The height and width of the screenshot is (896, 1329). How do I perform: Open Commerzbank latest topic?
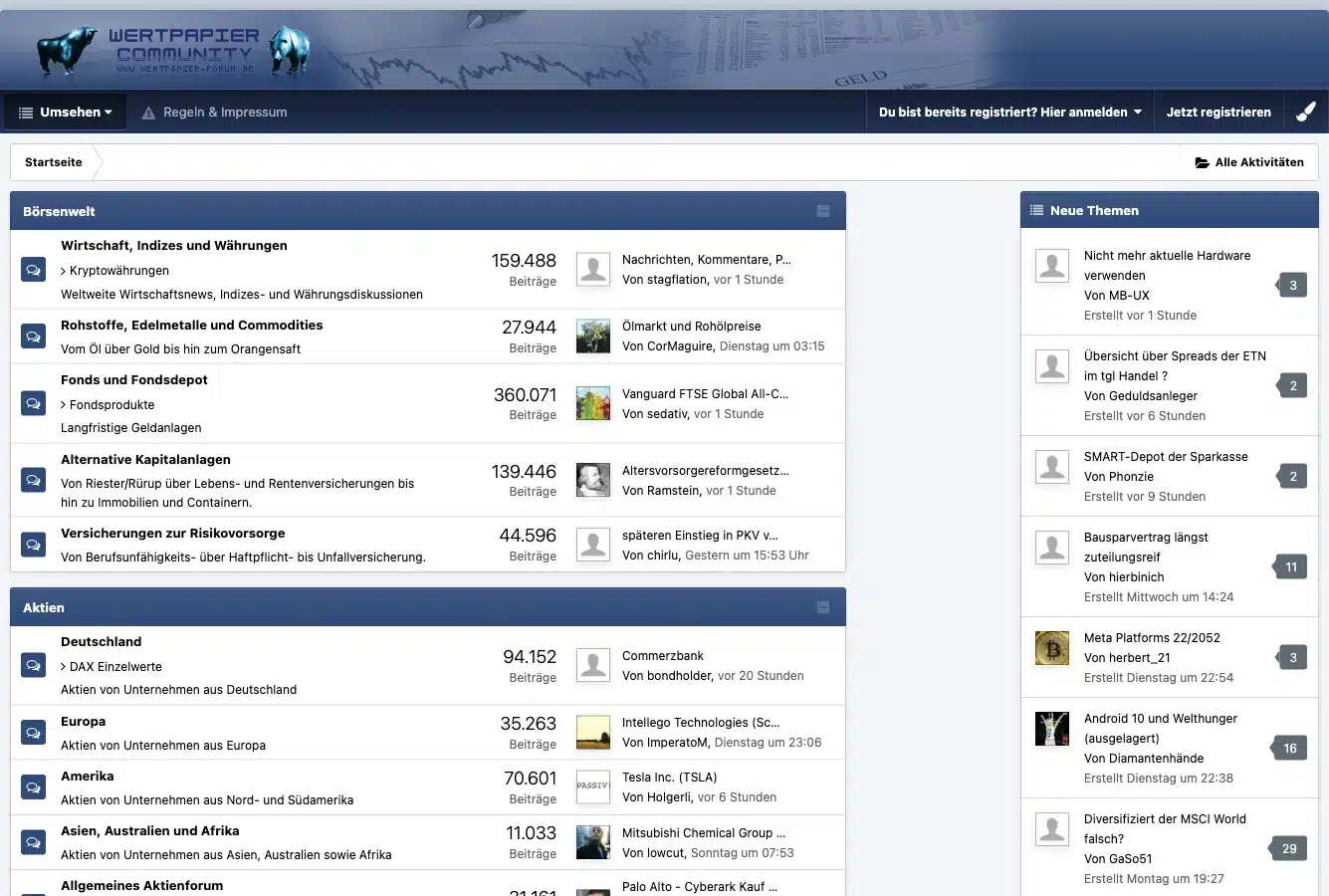pos(663,656)
